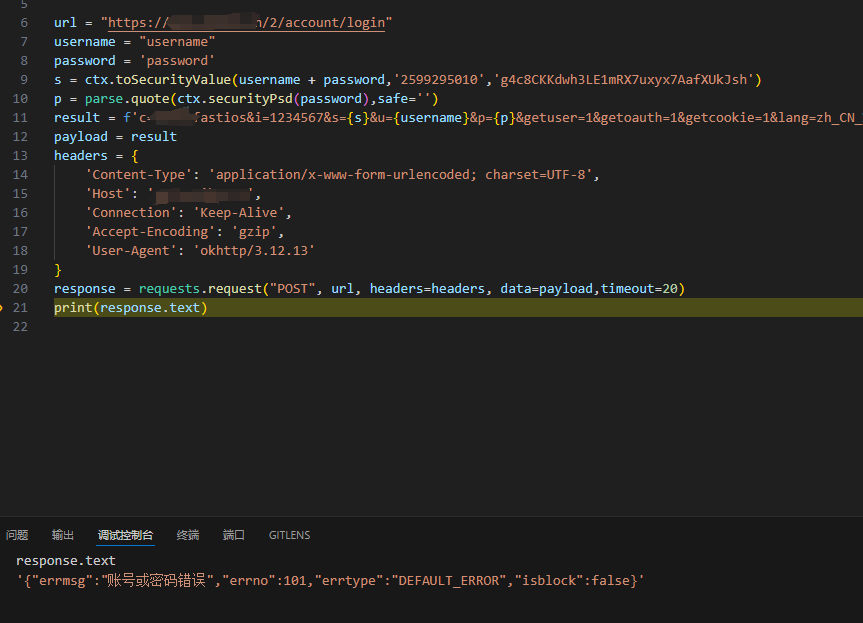Click the errmsg JSON output line
The height and width of the screenshot is (623, 863).
pos(330,581)
